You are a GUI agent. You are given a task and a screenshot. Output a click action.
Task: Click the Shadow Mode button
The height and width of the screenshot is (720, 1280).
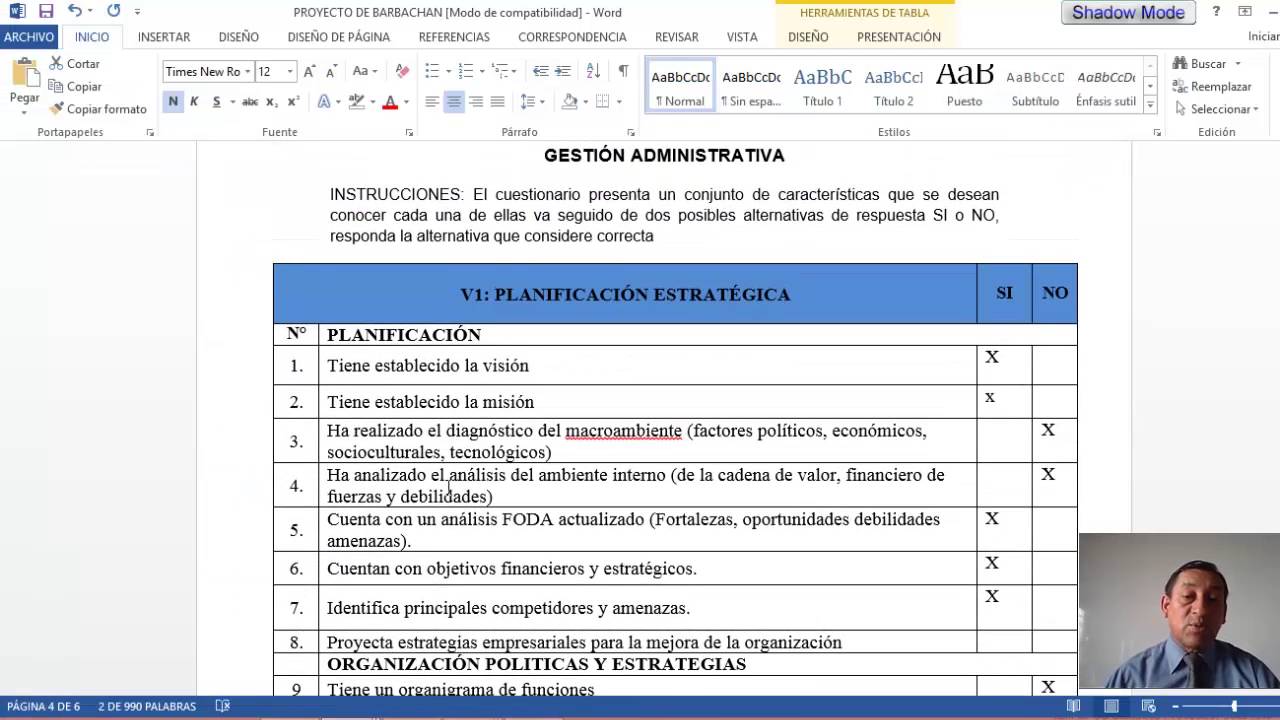point(1128,13)
